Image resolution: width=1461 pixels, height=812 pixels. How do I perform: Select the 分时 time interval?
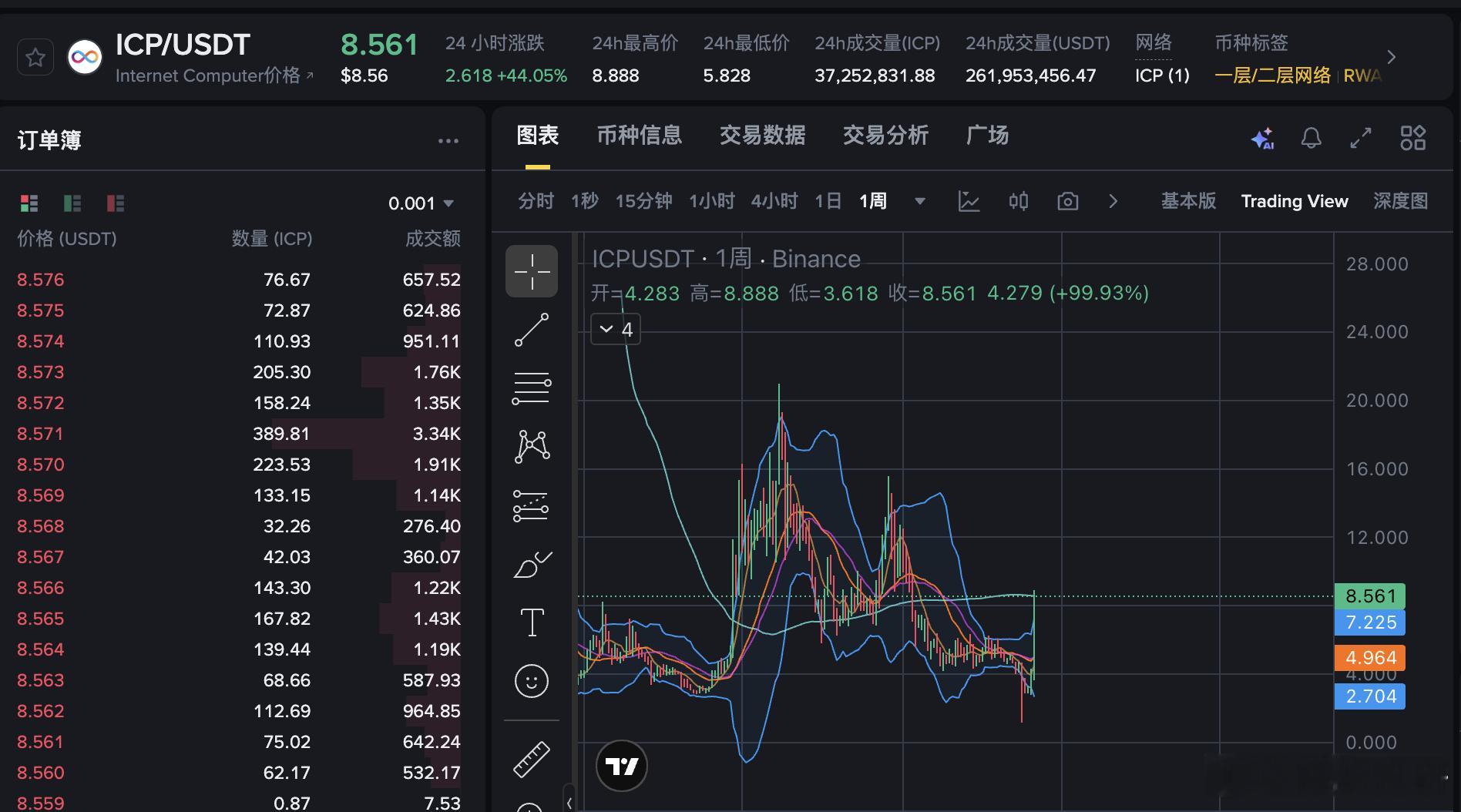coord(536,201)
